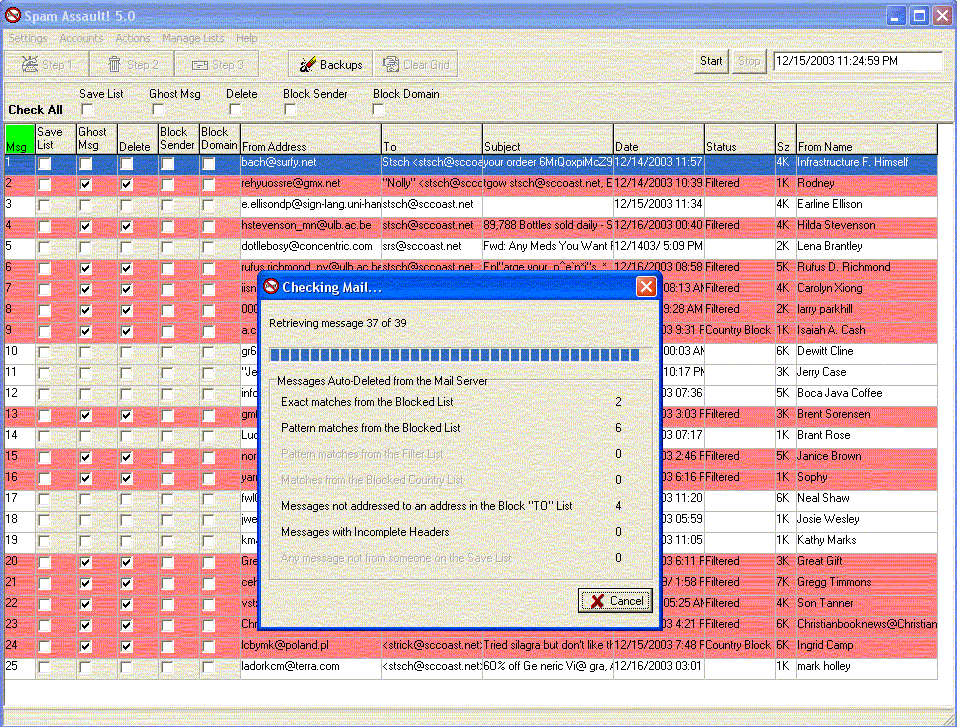Close the Checking Mail dialog

pos(646,286)
